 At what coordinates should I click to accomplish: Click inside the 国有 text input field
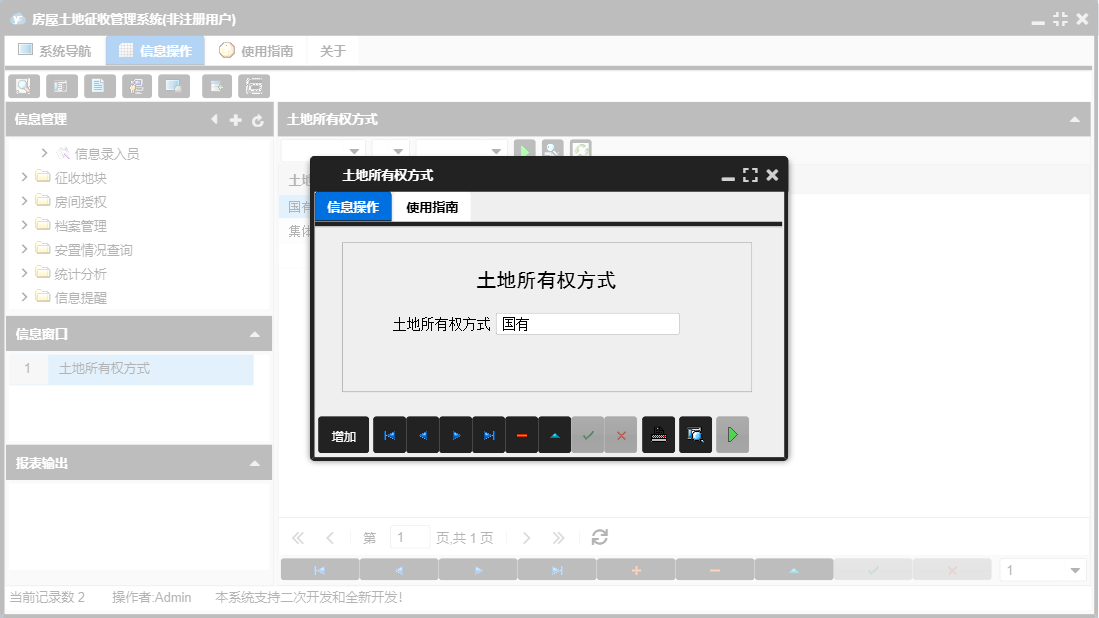[587, 323]
